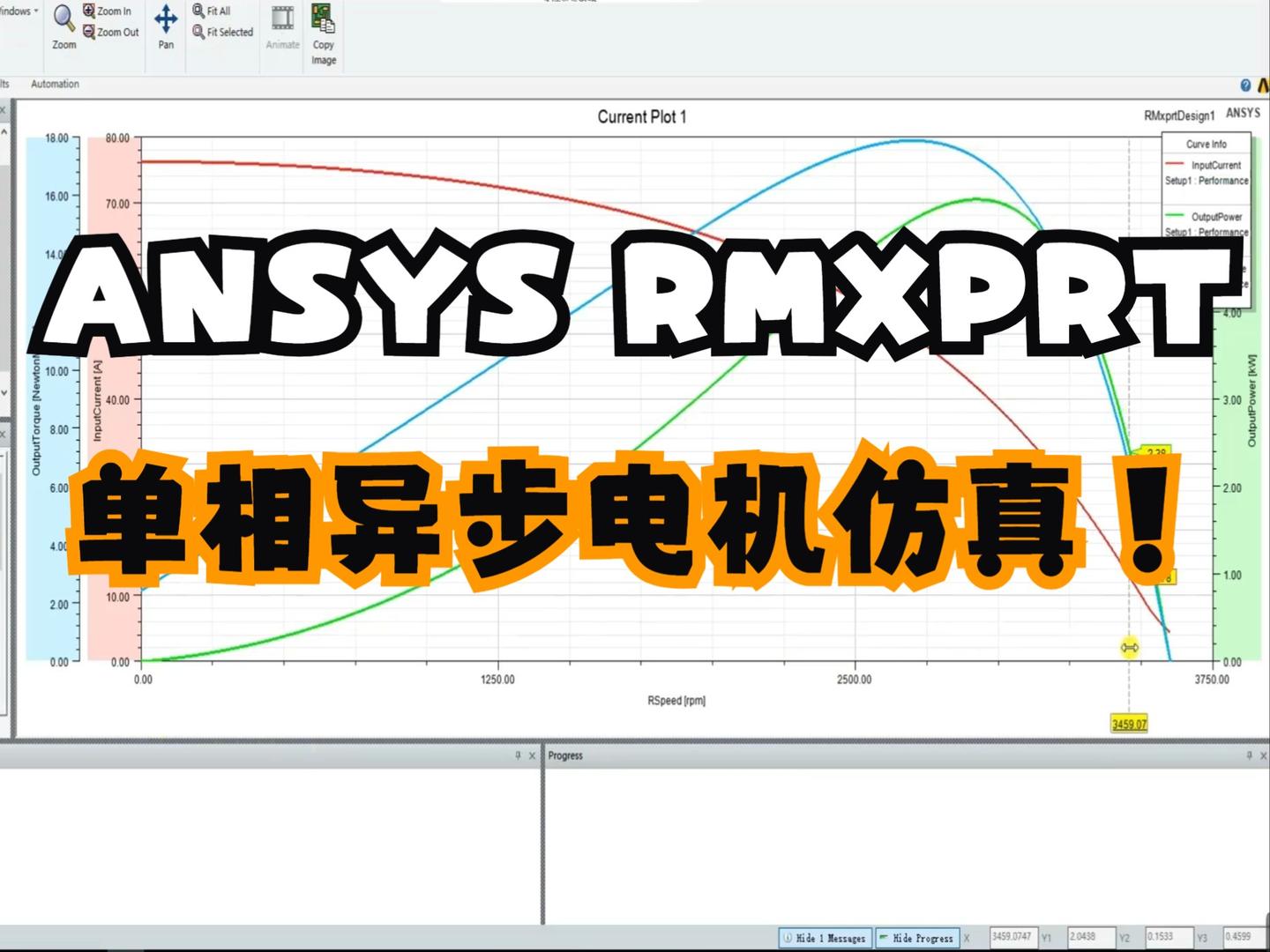The height and width of the screenshot is (952, 1270).
Task: Open Help via the question mark icon
Action: point(1245,84)
